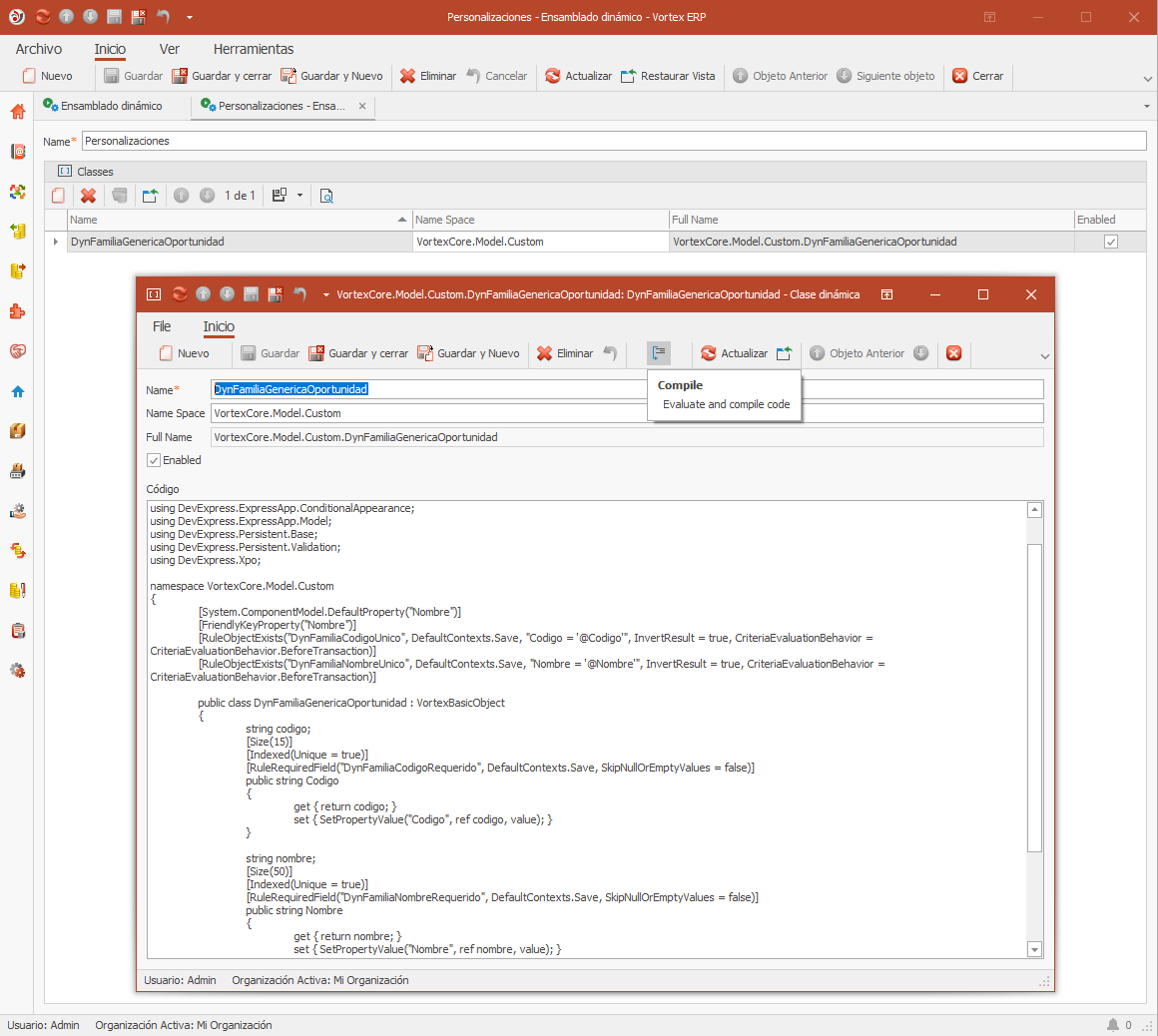Click the undo icon in the dialog toolbar

(610, 353)
